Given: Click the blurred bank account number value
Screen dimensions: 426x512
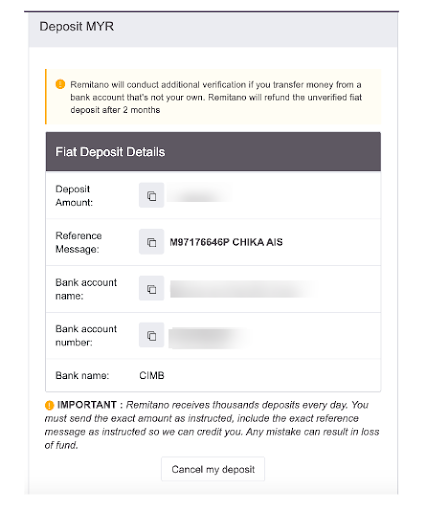Looking at the screenshot, I should click(x=209, y=337).
